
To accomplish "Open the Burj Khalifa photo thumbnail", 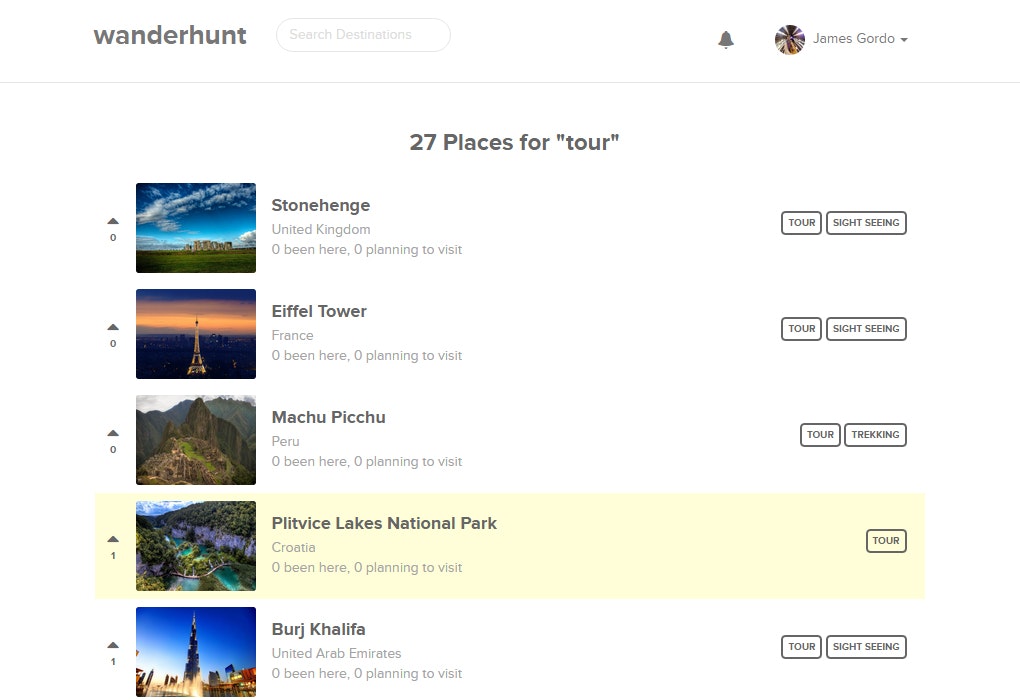I will pos(196,652).
